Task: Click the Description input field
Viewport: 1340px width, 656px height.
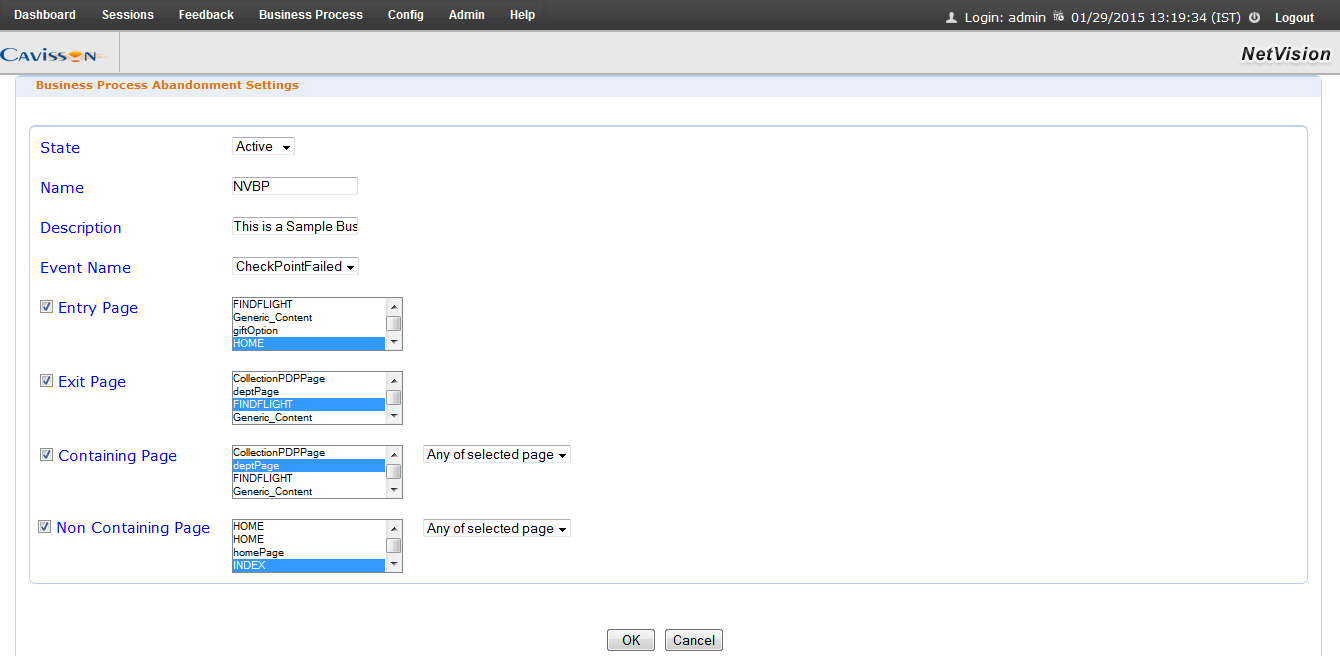Action: click(x=295, y=226)
